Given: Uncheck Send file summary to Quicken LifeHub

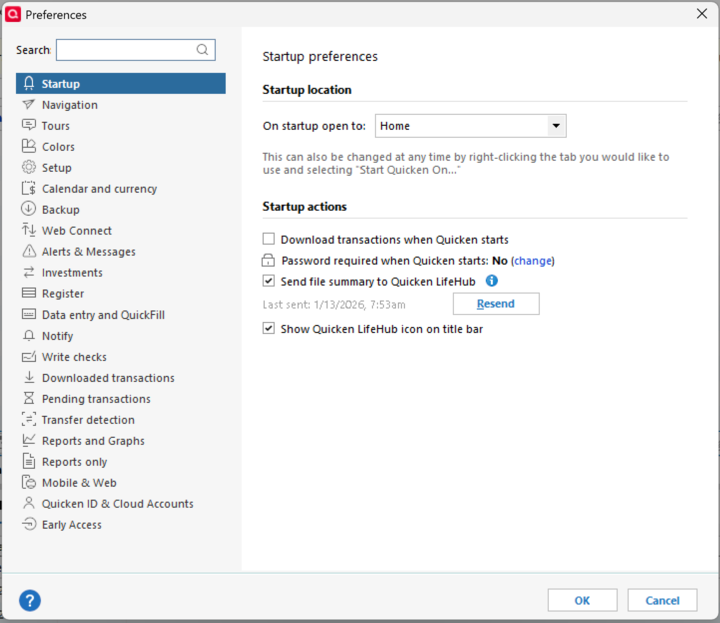Looking at the screenshot, I should pyautogui.click(x=268, y=281).
